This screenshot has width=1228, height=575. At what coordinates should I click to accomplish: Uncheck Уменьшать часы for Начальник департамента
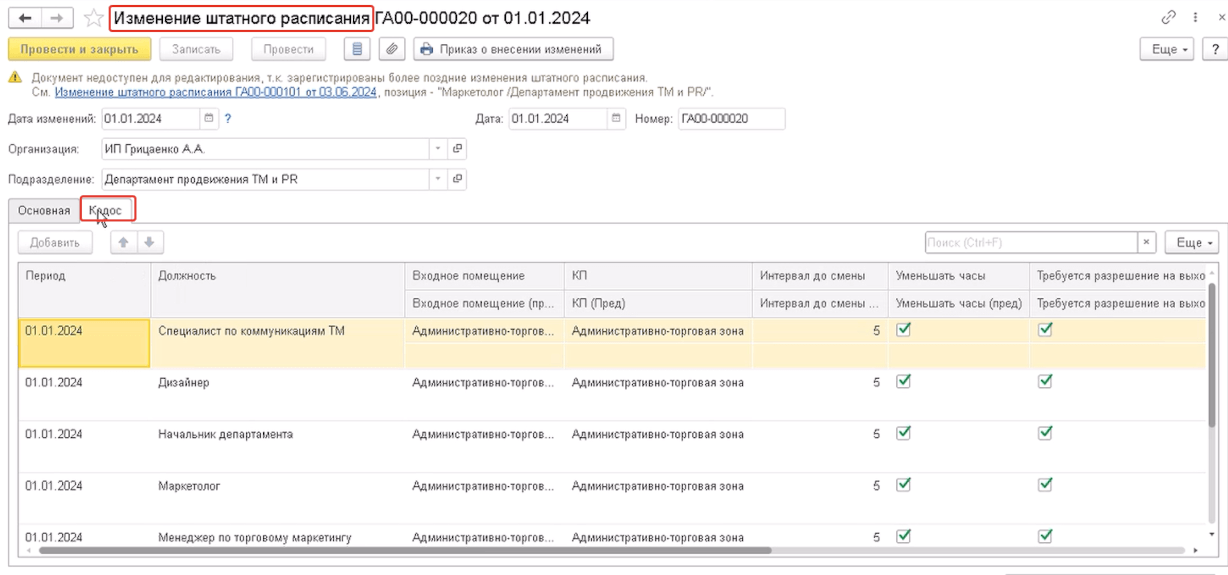[x=903, y=433]
